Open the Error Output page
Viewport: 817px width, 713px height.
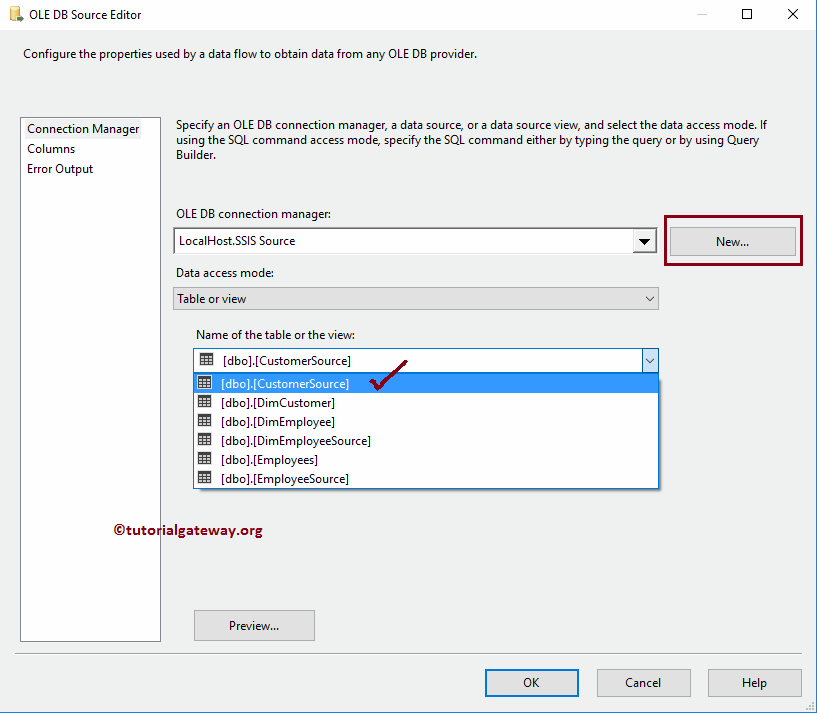60,169
